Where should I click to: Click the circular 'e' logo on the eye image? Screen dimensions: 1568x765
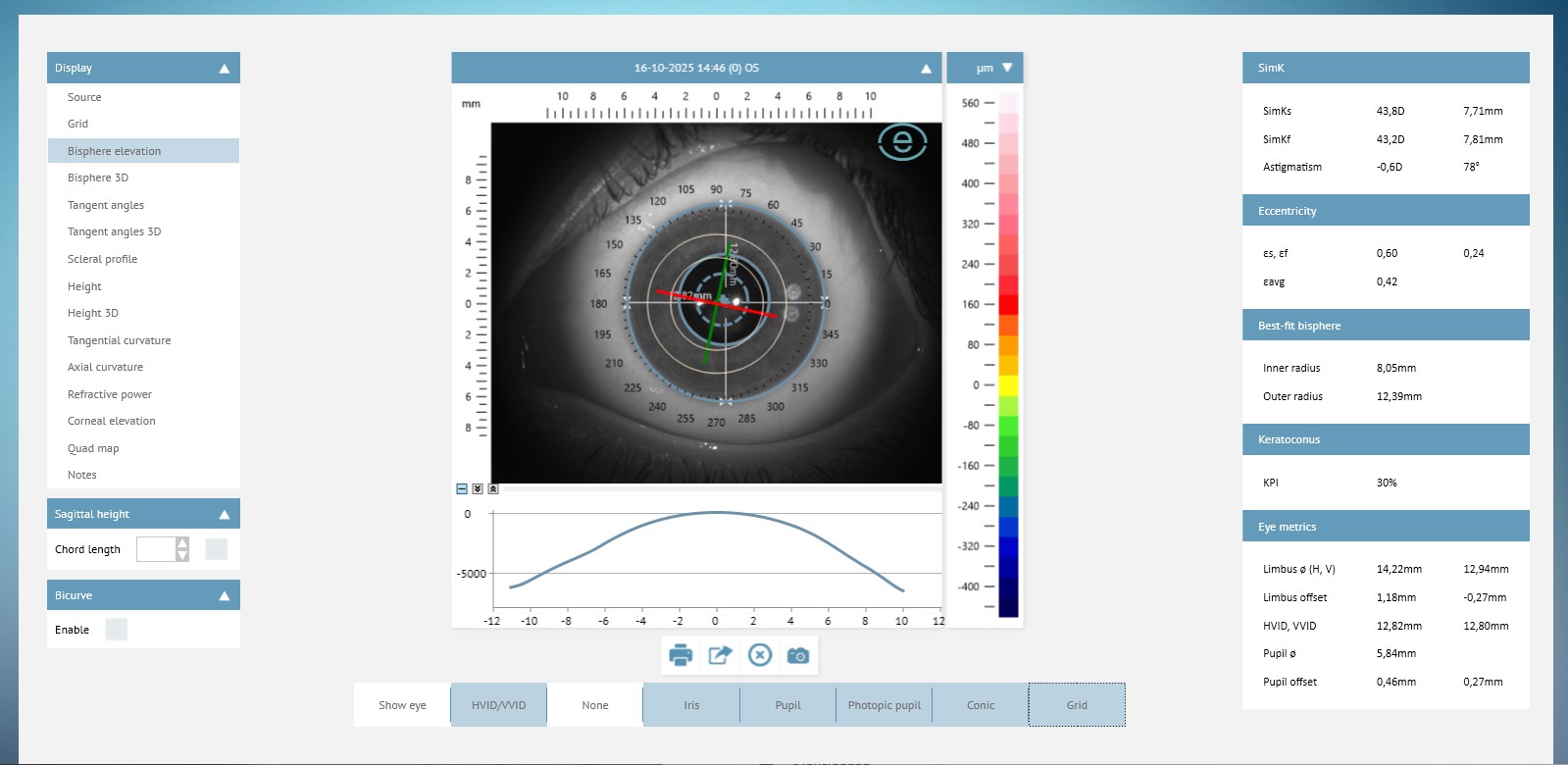tap(902, 142)
